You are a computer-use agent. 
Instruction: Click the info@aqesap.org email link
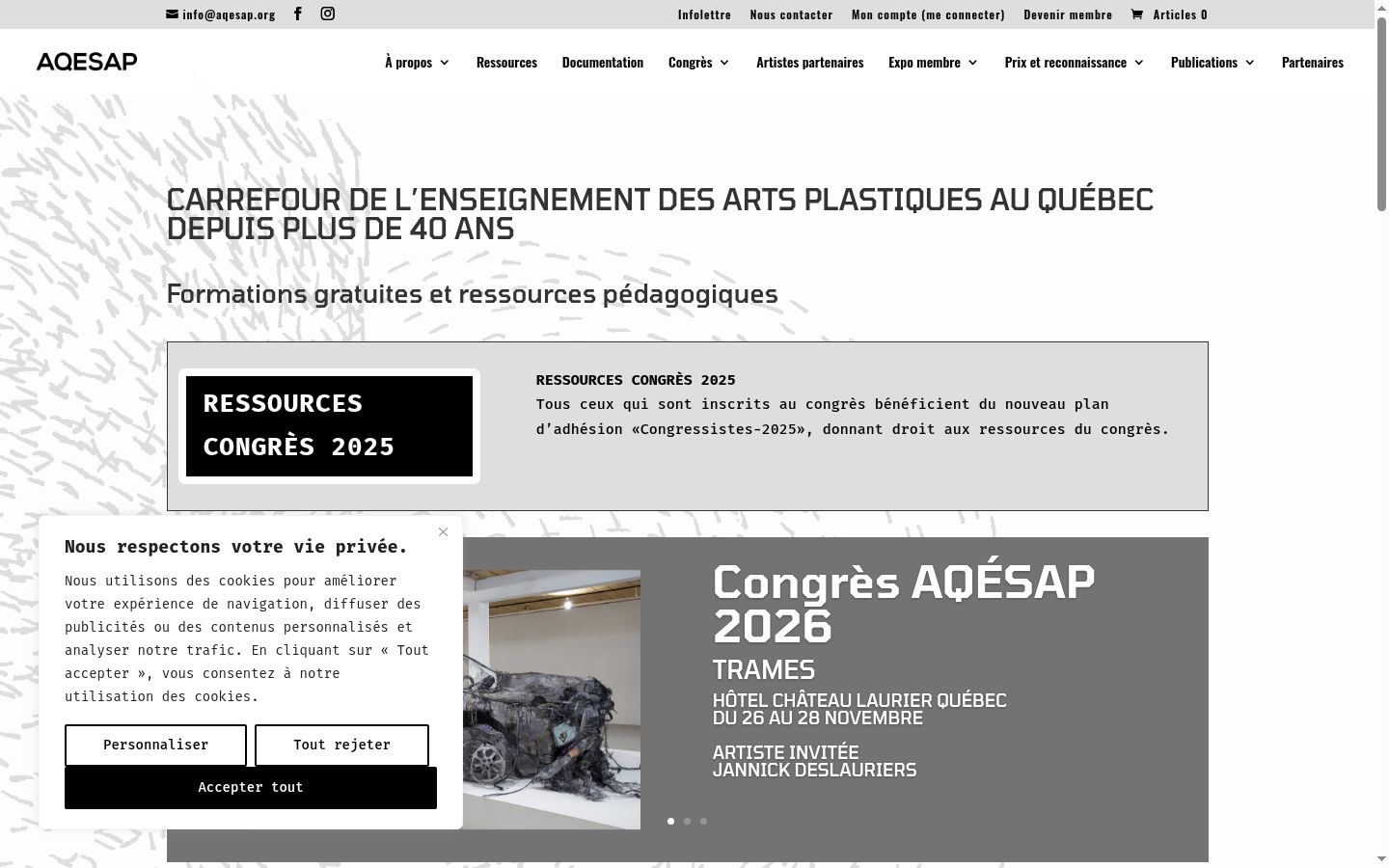[x=229, y=14]
